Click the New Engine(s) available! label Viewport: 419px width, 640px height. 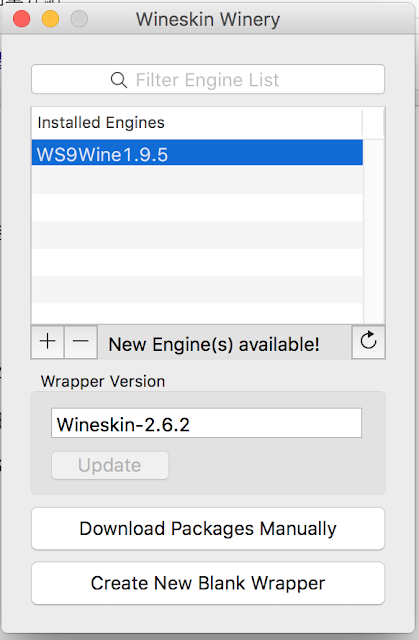(214, 344)
